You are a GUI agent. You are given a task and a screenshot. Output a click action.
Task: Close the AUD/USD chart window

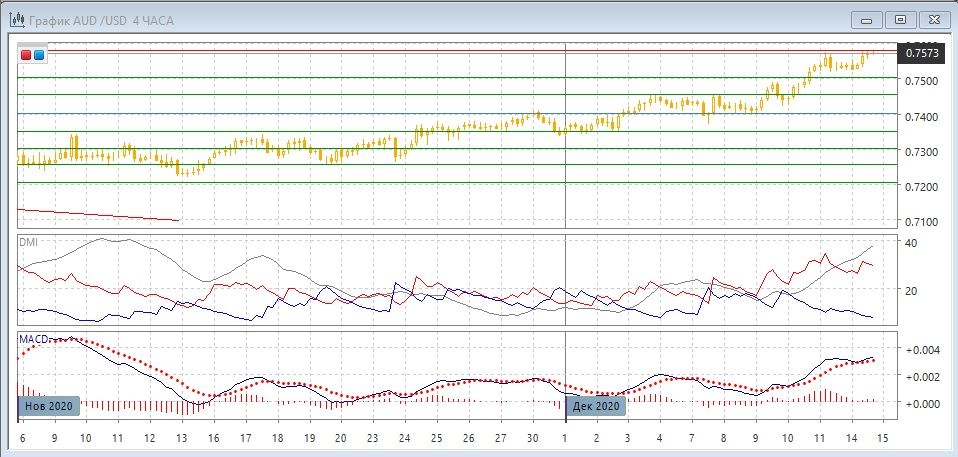[x=933, y=19]
